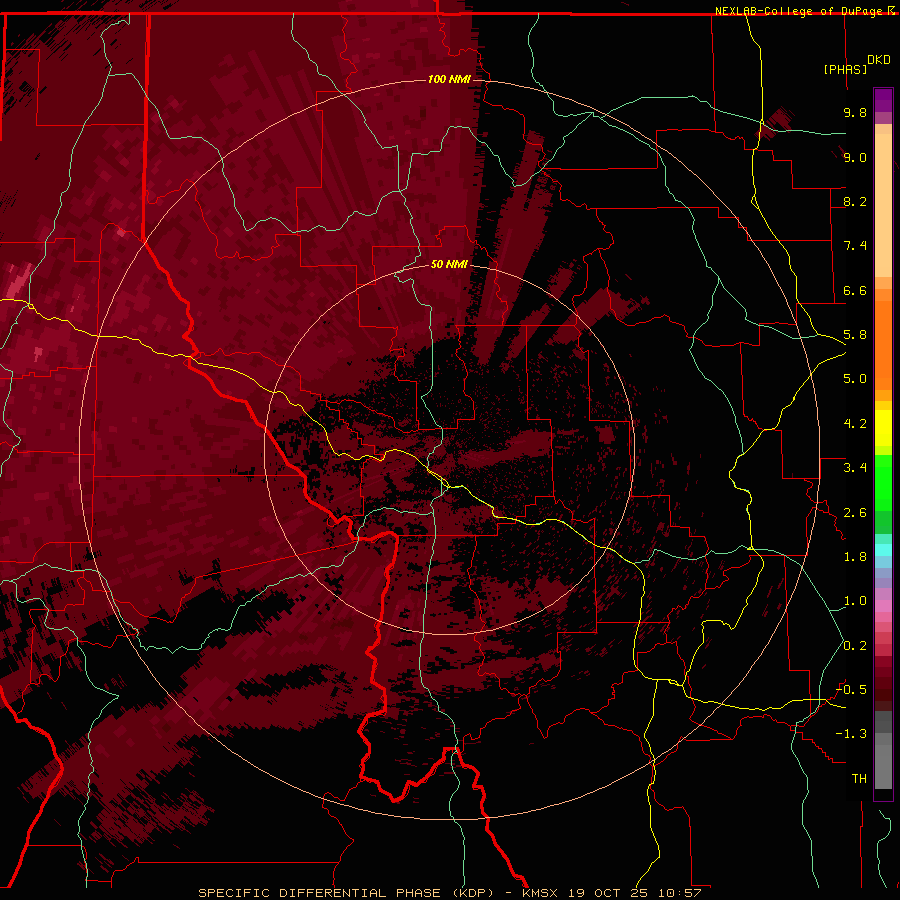This screenshot has height=900, width=900.
Task: Click the TH legend label
Action: point(859,779)
